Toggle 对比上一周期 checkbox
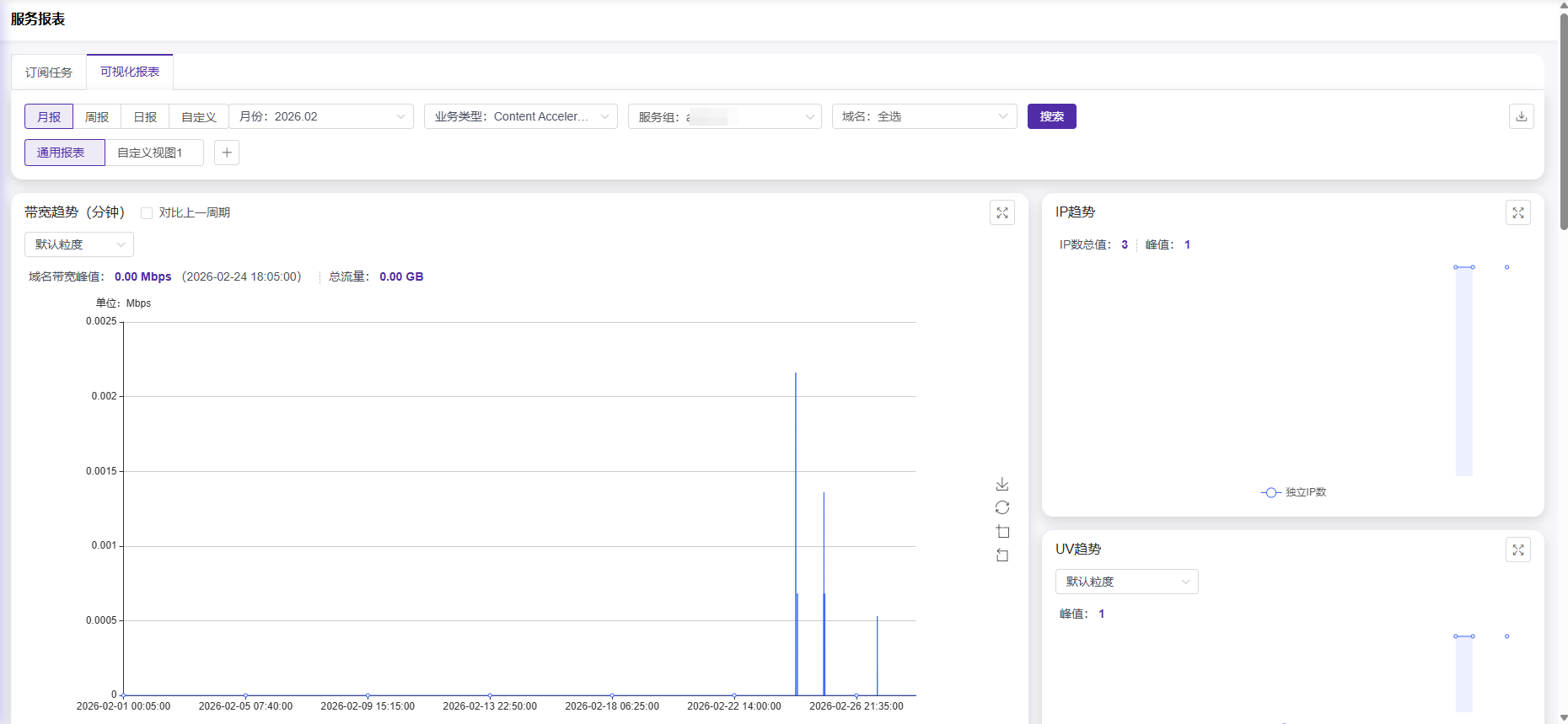Viewport: 1568px width, 724px height. coord(147,212)
